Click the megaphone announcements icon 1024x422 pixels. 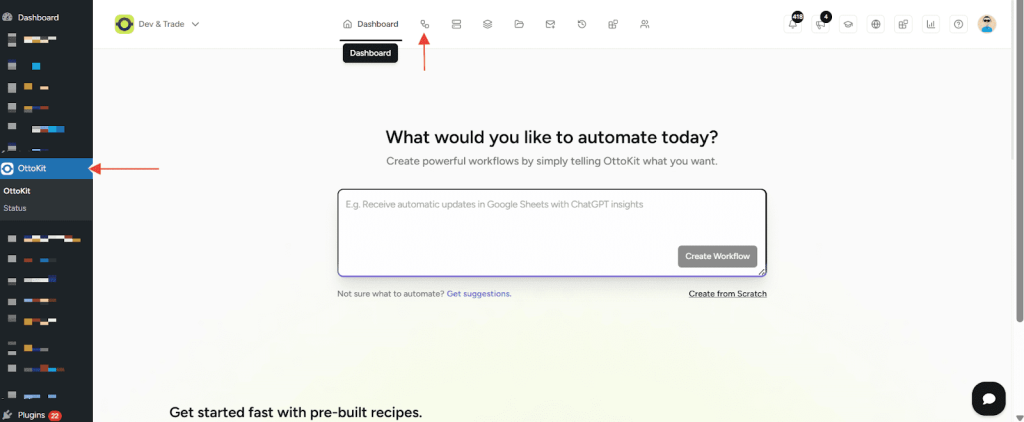[x=821, y=25]
